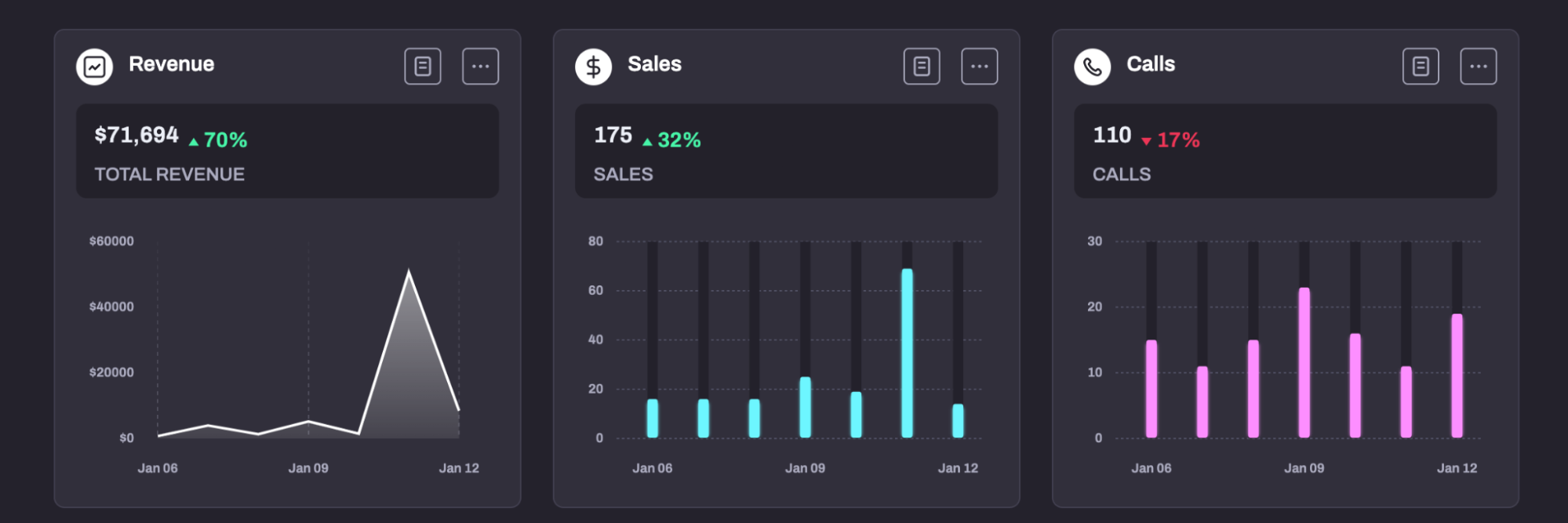Image resolution: width=1568 pixels, height=523 pixels.
Task: Click the $71,694 total revenue figure
Action: 136,136
